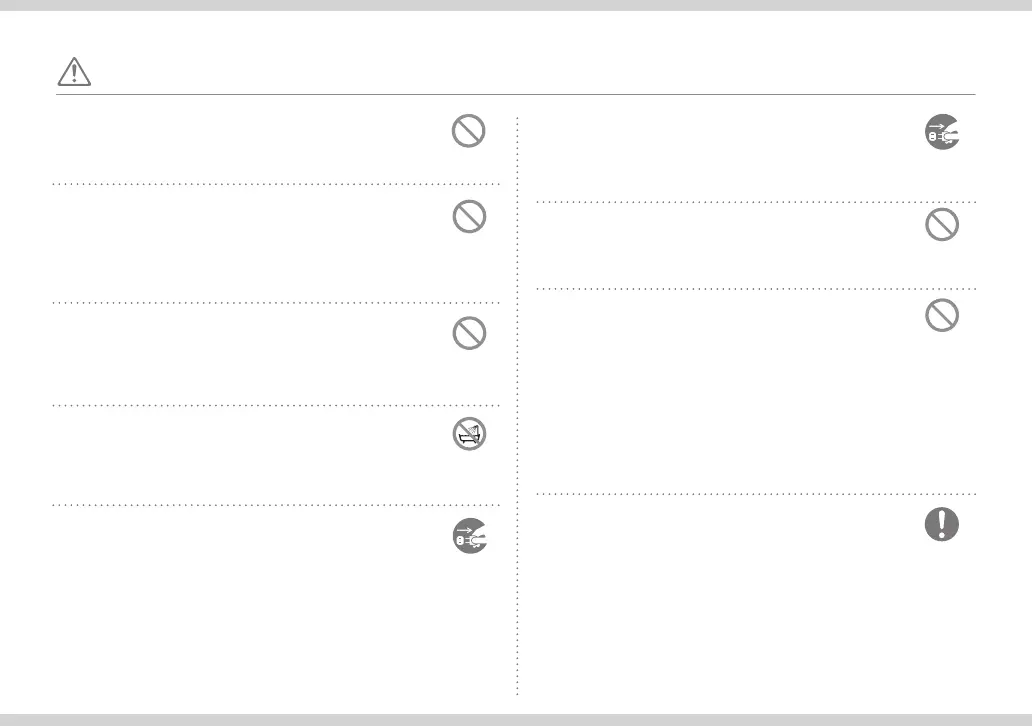Screen dimensions: 1032x726
Task: Click dotted separator above the left unplug icon
Action: pos(275,505)
